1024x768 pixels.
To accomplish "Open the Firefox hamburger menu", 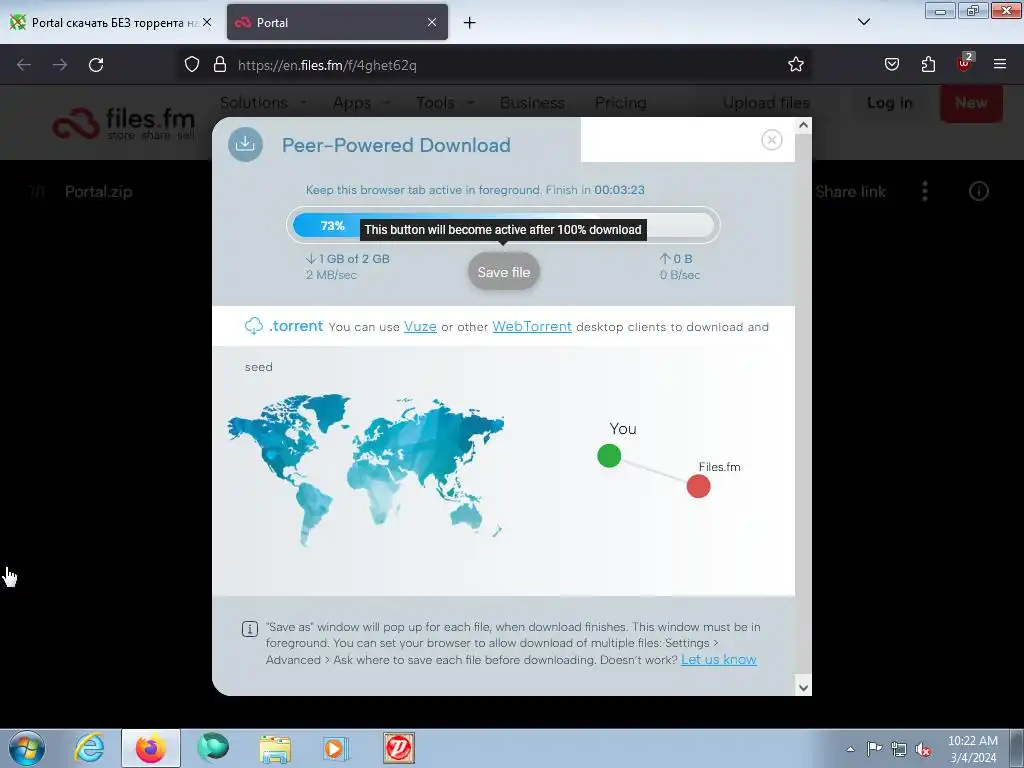I will click(x=1000, y=64).
